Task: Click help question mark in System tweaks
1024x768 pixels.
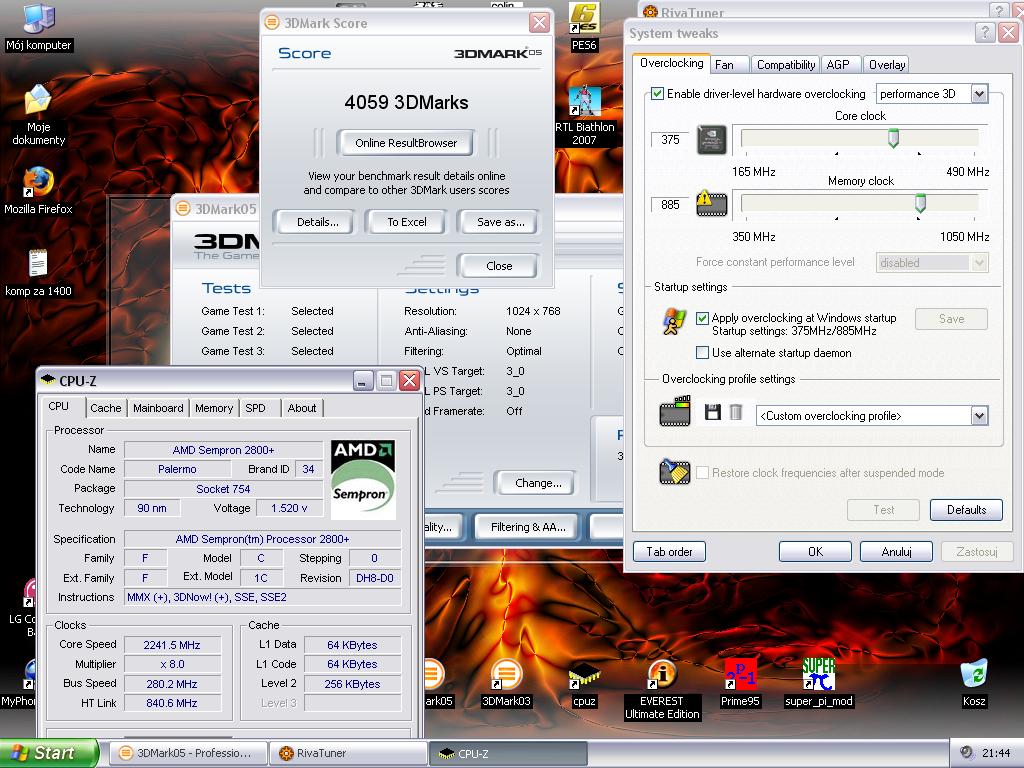Action: pyautogui.click(x=985, y=33)
